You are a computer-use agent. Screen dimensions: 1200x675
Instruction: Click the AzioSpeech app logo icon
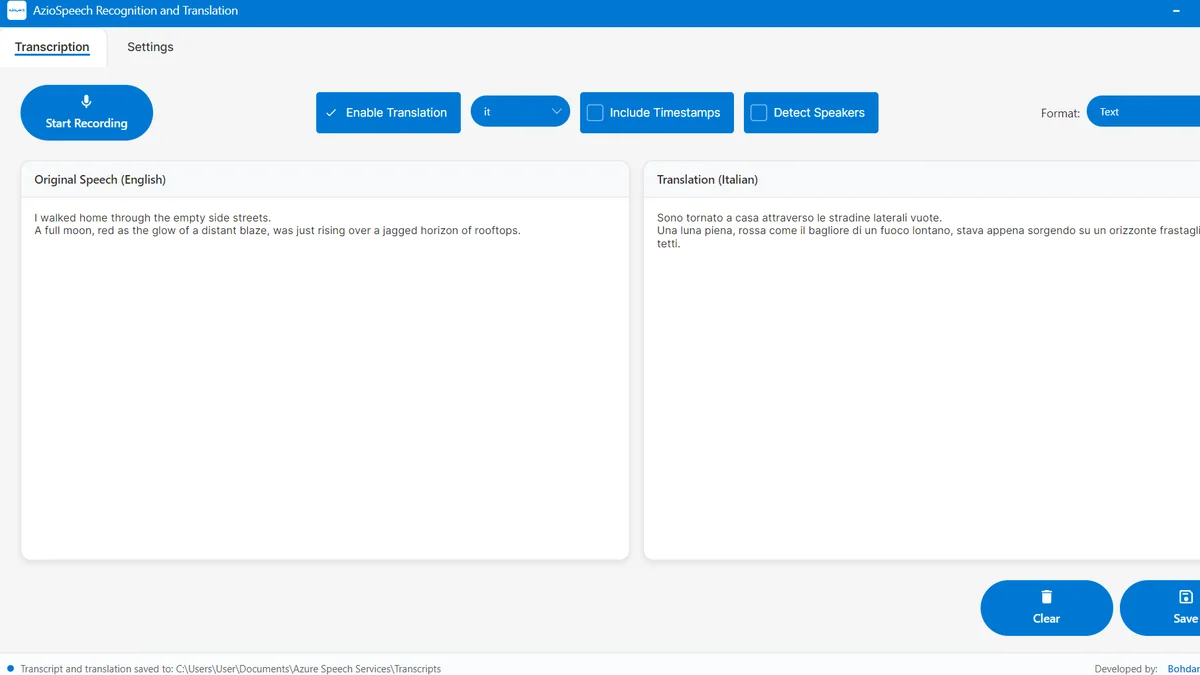coord(16,11)
